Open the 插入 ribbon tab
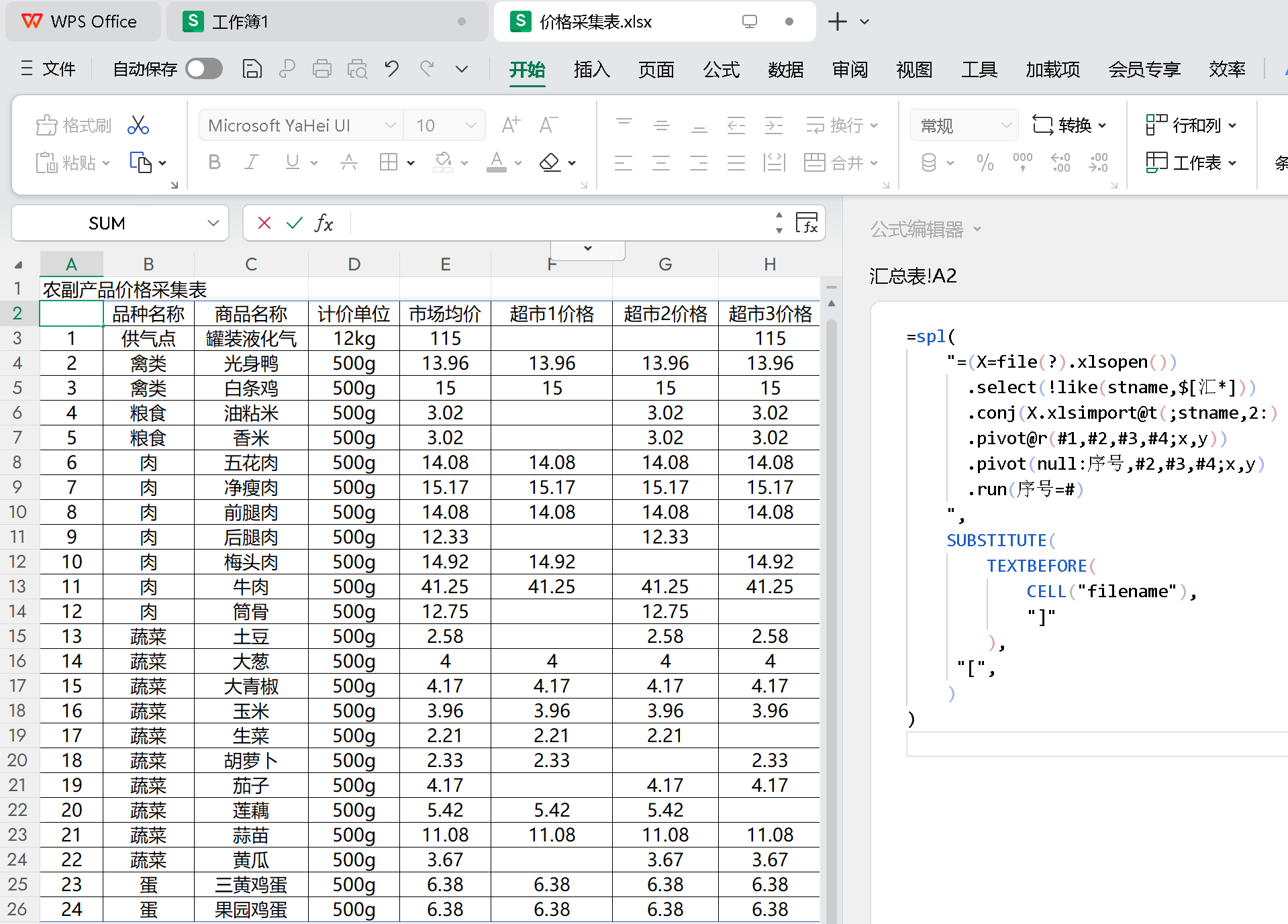Screen dimensions: 1288x924 (591, 69)
